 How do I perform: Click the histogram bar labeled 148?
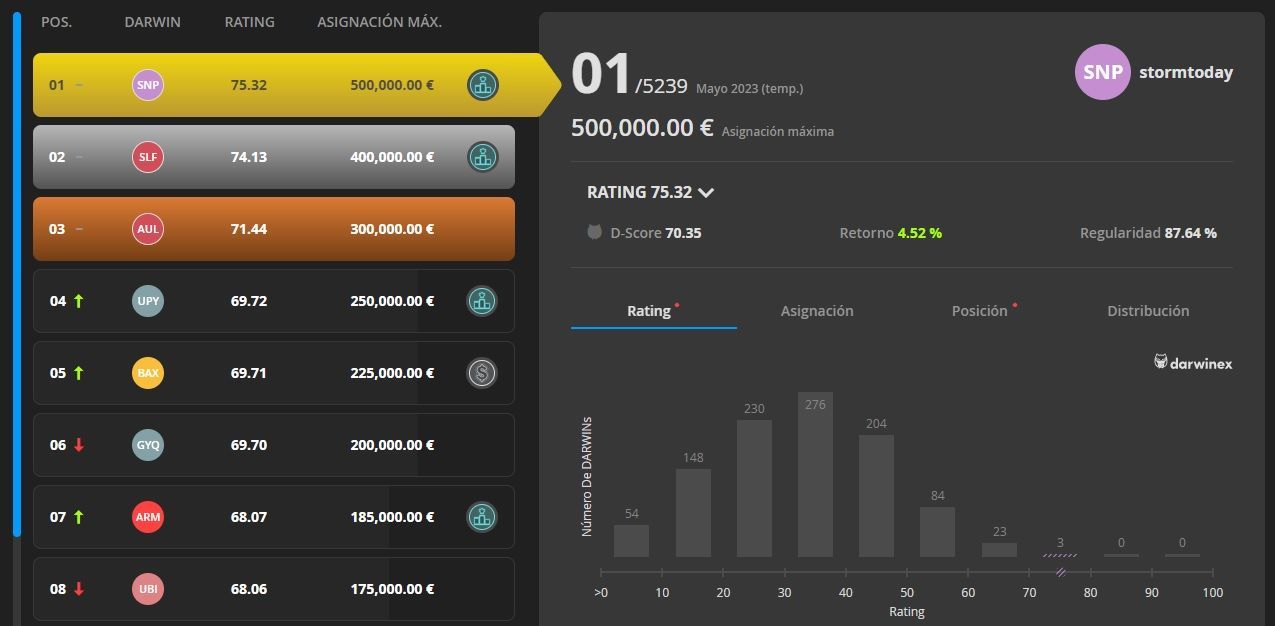pyautogui.click(x=693, y=513)
